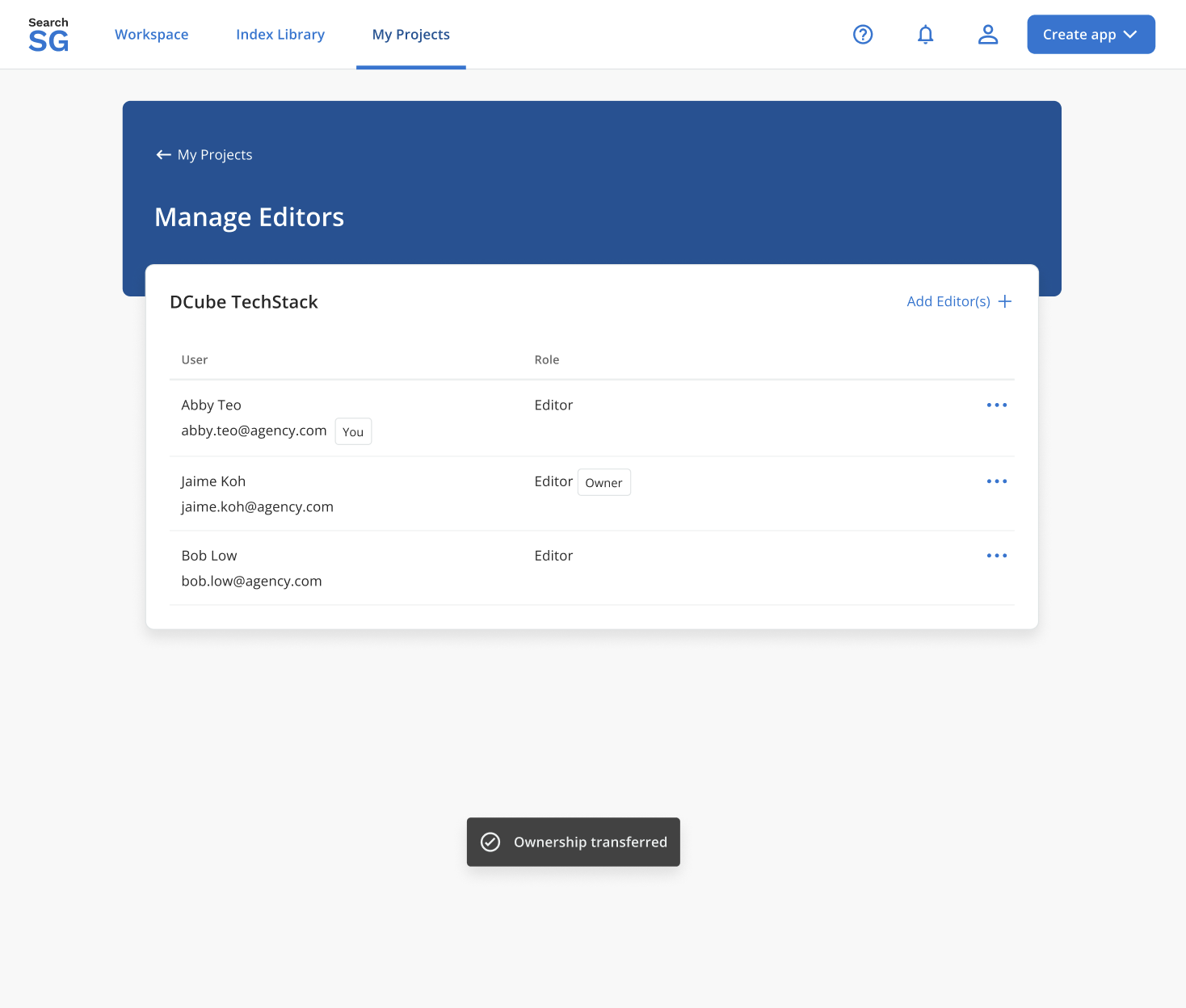Click the Add Editor(s) link
Screen dimensions: 1186x1008
click(948, 300)
